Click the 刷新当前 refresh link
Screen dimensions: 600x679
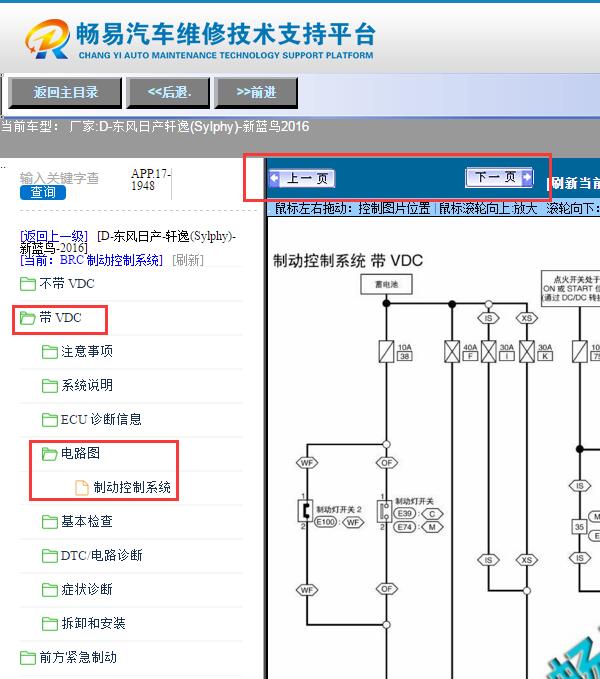pyautogui.click(x=573, y=183)
